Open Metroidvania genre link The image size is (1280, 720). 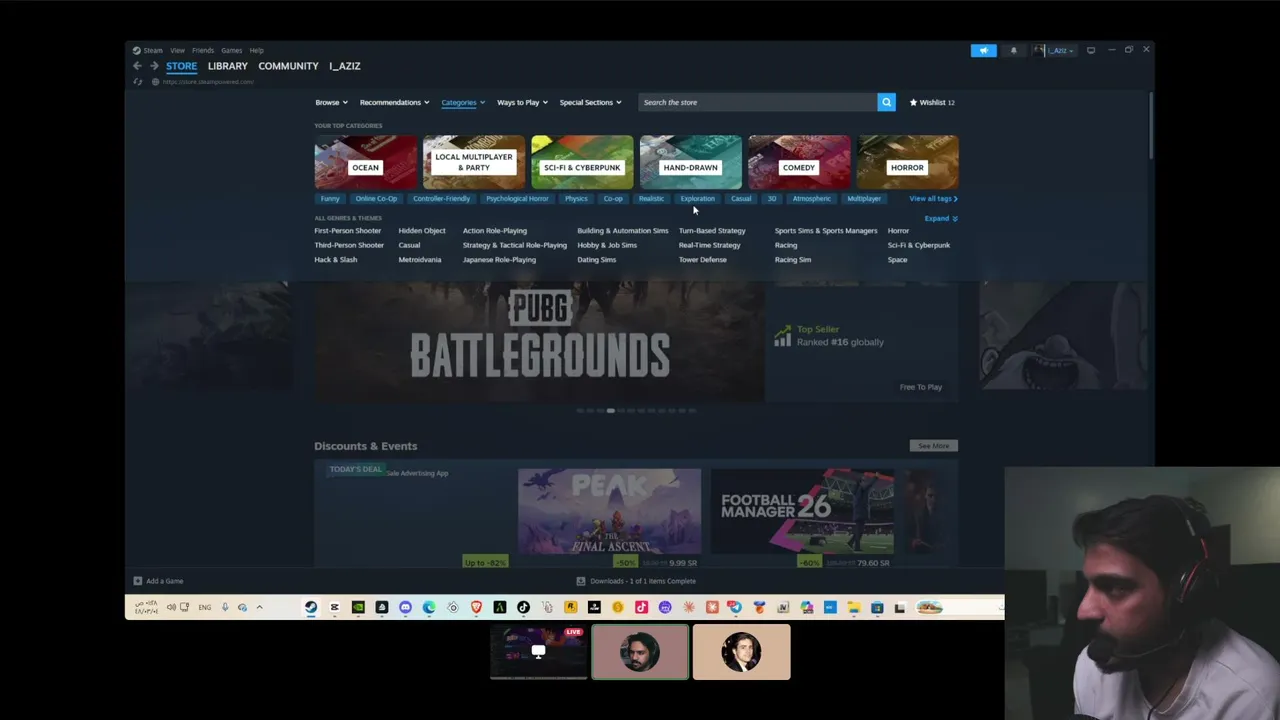tap(420, 260)
